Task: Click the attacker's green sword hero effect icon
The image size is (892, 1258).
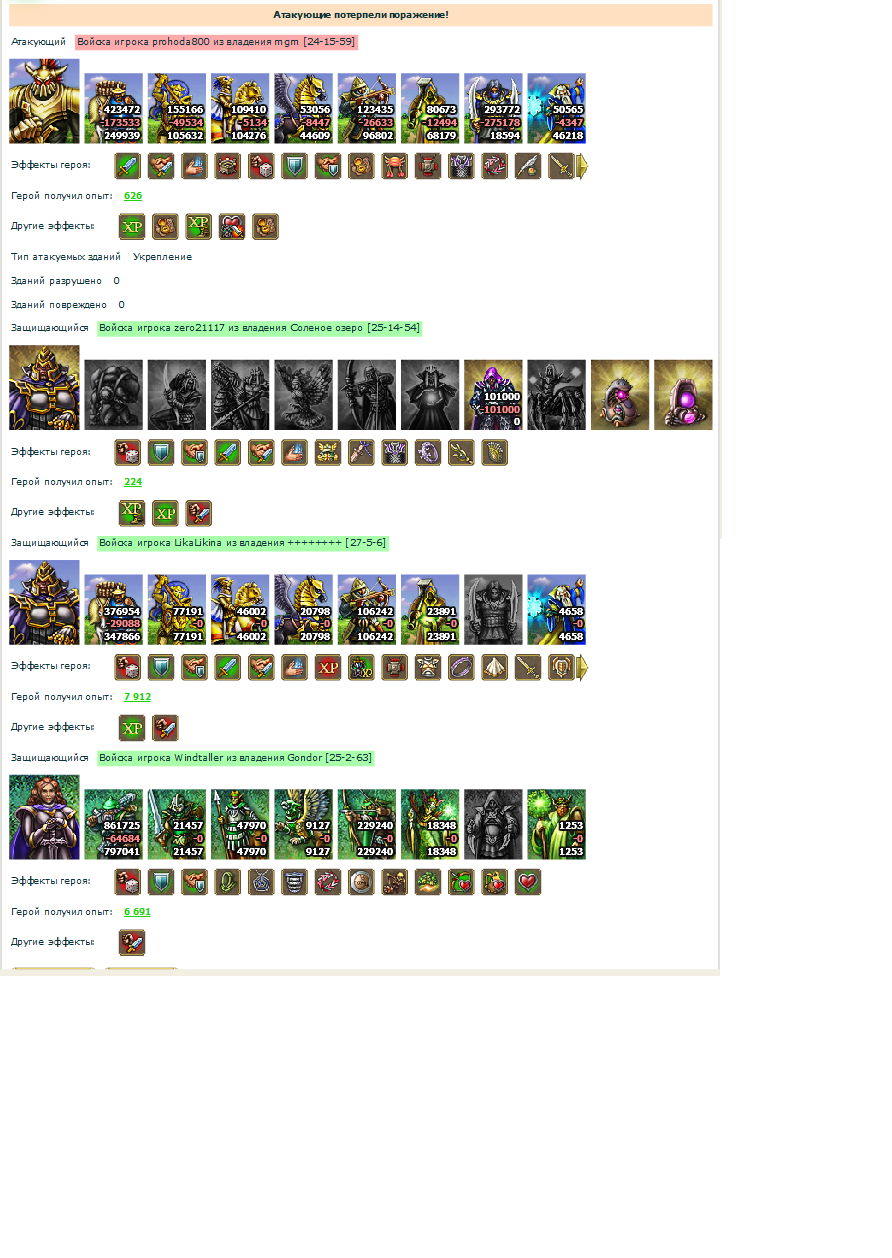Action: (128, 166)
